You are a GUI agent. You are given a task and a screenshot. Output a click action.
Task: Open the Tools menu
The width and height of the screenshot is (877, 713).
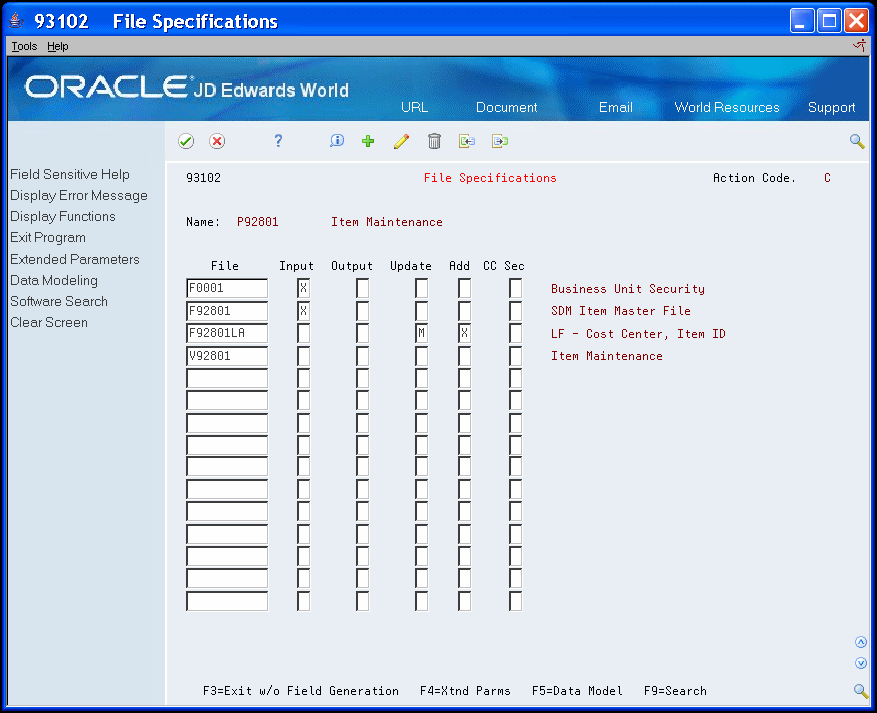(x=24, y=46)
